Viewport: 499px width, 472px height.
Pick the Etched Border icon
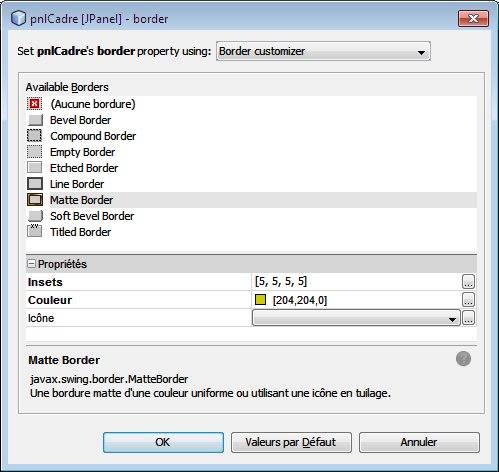(35, 168)
